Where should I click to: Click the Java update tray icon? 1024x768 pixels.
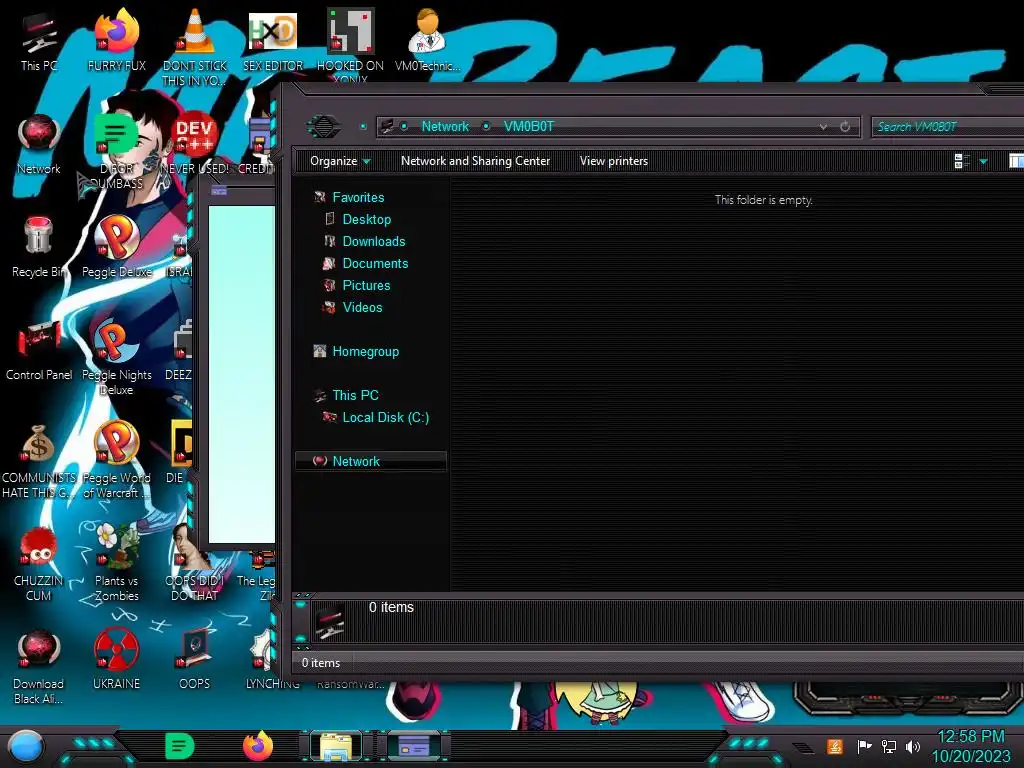(x=835, y=746)
